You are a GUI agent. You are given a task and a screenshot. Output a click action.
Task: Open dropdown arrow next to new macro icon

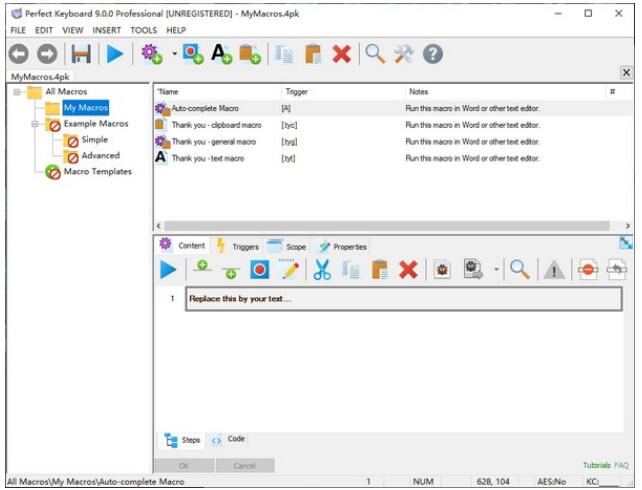click(x=174, y=54)
